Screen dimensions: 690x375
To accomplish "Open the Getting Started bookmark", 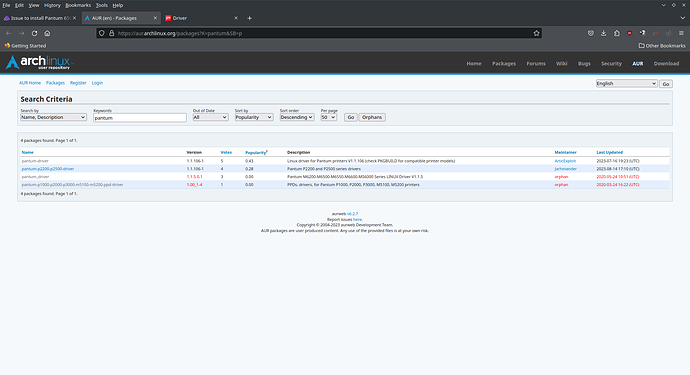I will point(25,46).
